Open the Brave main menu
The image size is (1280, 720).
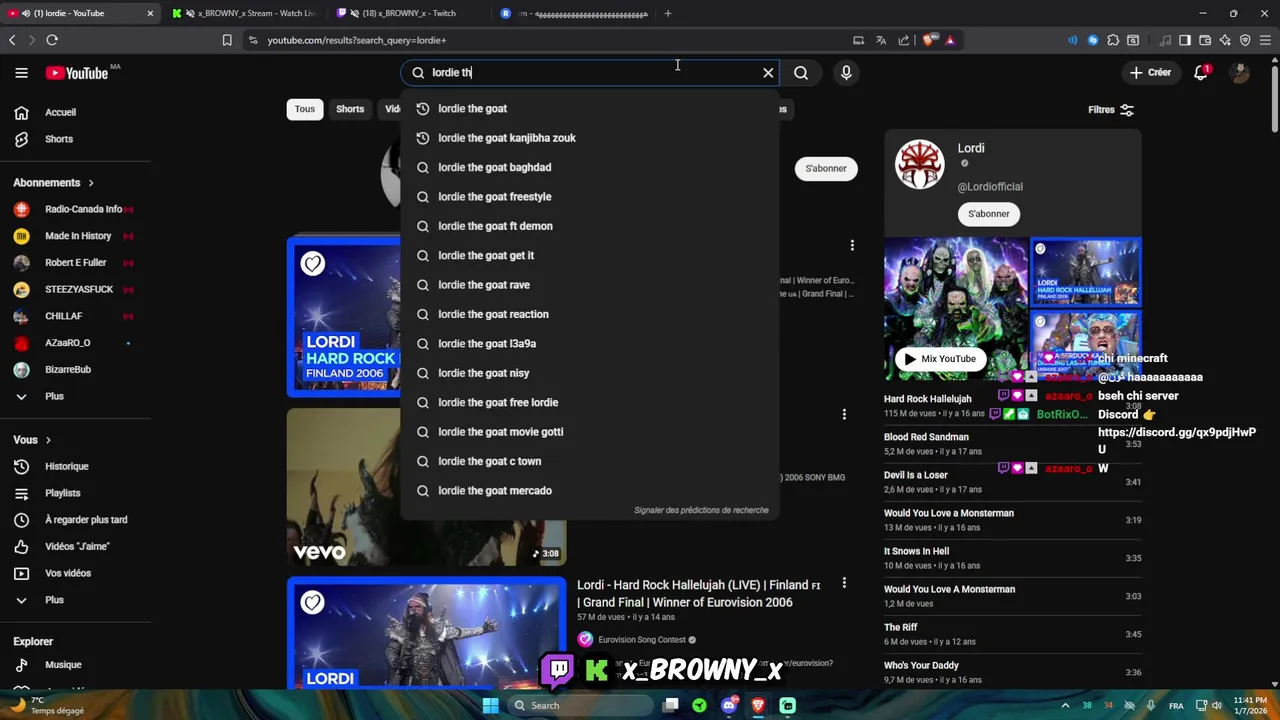coord(1265,40)
